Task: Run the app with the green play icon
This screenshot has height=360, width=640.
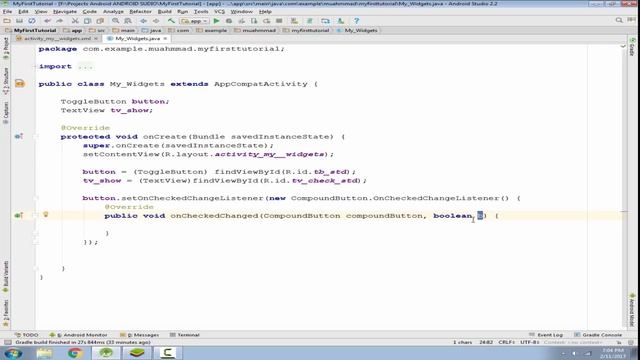Action: tap(216, 21)
